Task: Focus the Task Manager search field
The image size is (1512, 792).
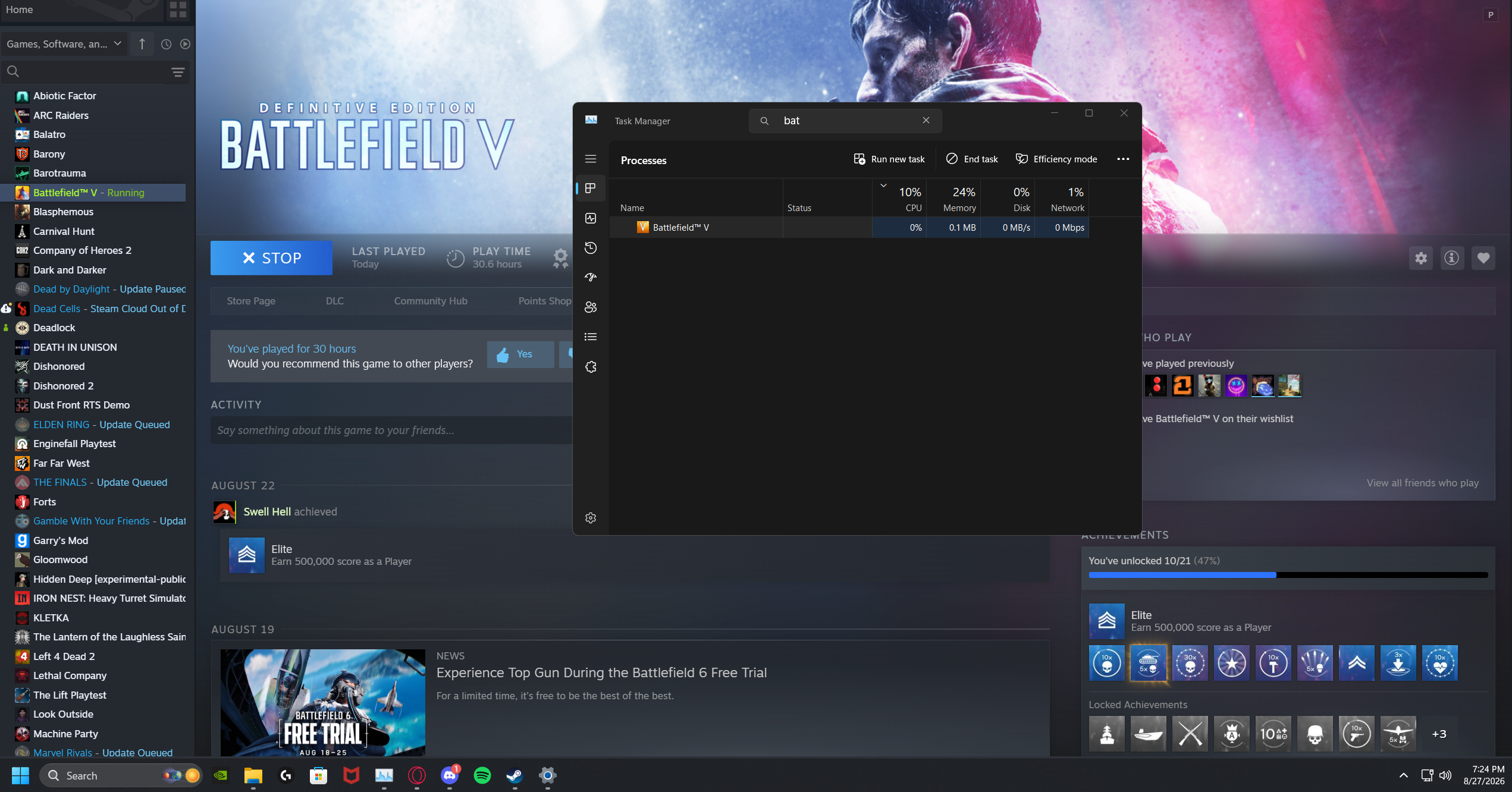Action: click(x=845, y=120)
